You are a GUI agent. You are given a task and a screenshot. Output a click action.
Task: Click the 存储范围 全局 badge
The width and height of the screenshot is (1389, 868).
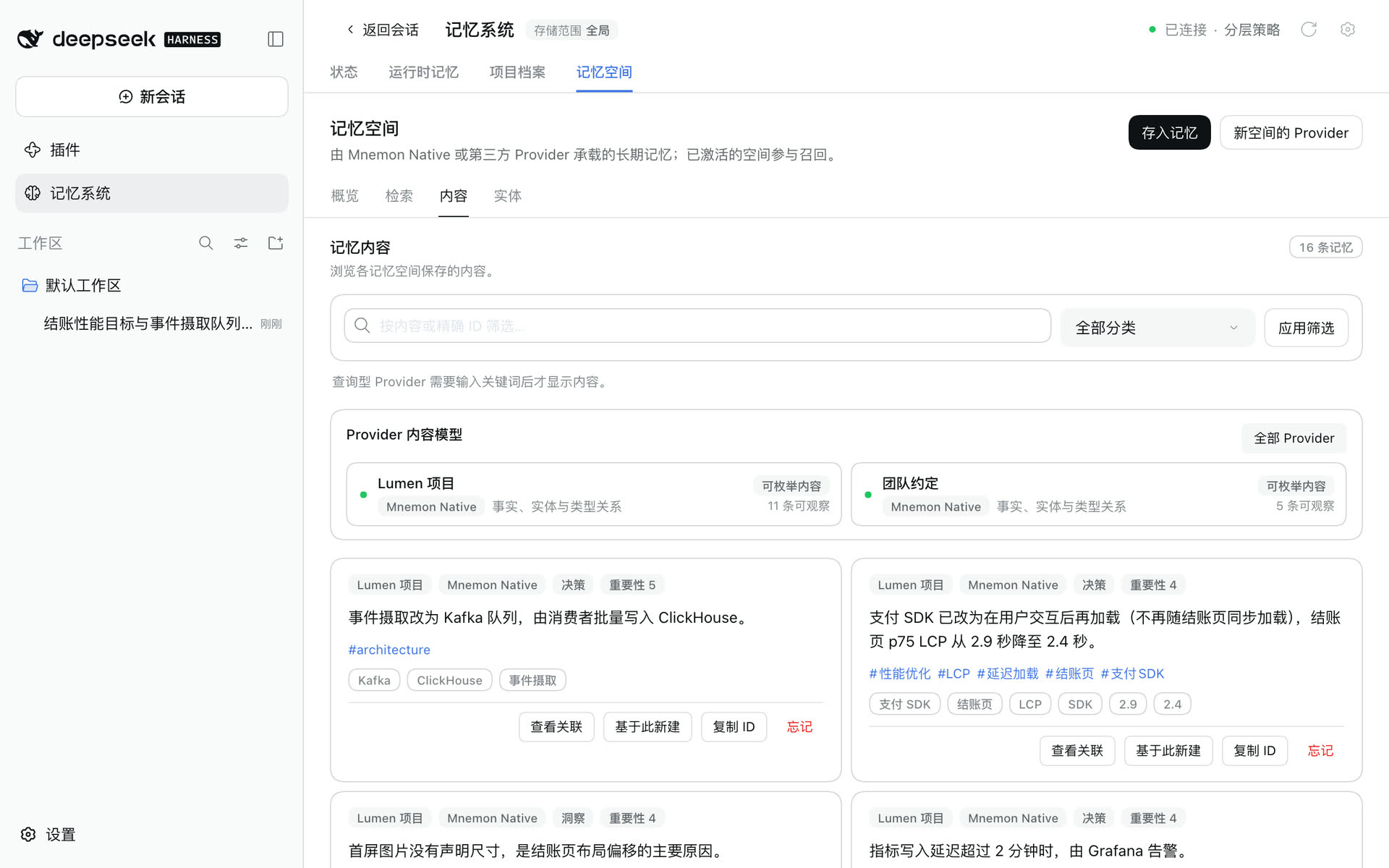click(x=572, y=30)
